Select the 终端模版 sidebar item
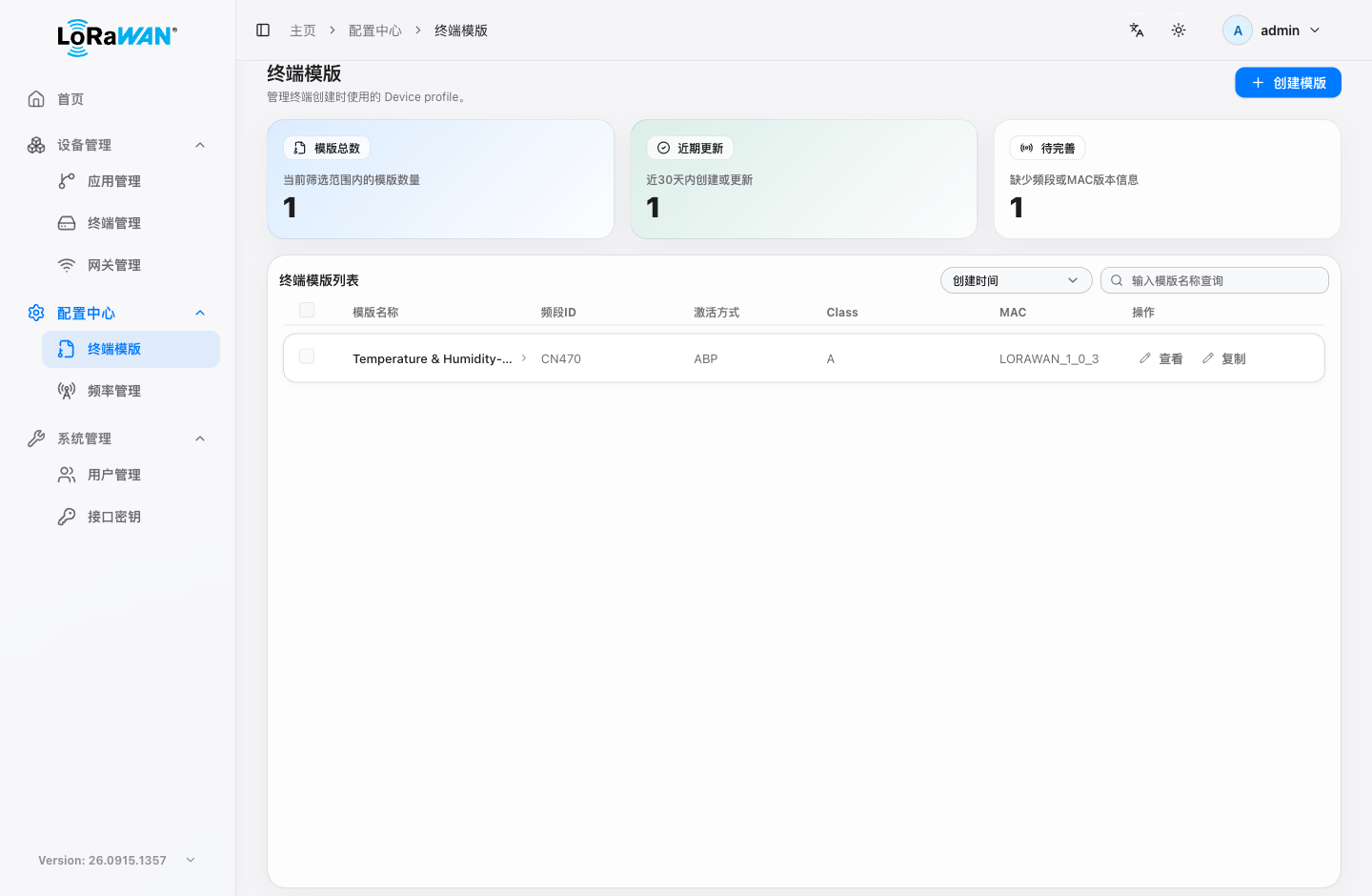This screenshot has width=1372, height=896. point(131,349)
